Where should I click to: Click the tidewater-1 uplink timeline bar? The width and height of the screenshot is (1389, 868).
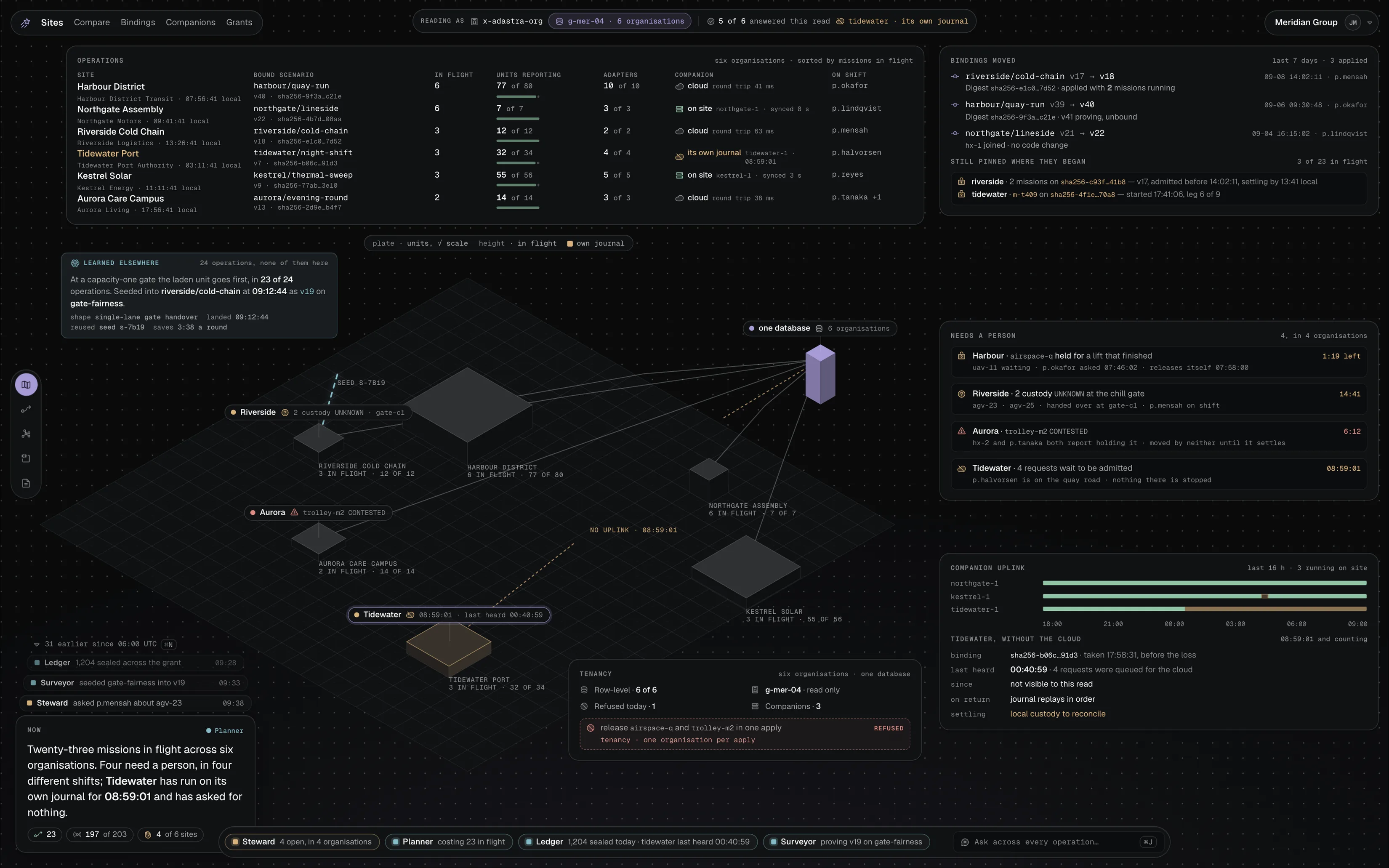point(1204,609)
